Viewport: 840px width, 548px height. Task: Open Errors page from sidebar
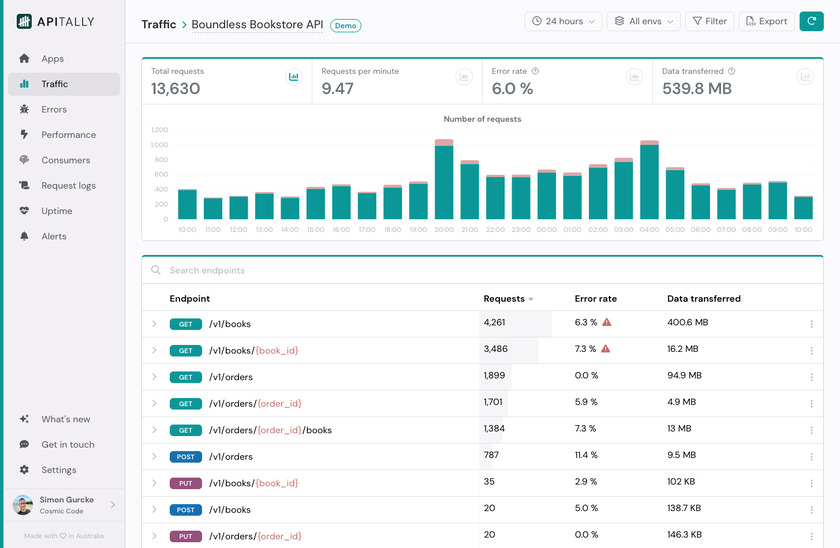[54, 110]
